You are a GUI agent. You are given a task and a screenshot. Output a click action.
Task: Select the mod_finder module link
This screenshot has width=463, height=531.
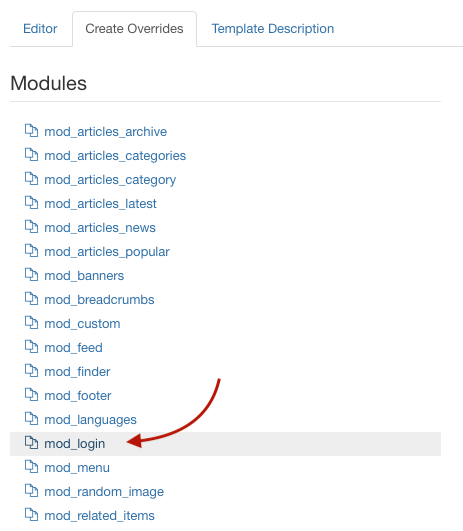point(77,372)
